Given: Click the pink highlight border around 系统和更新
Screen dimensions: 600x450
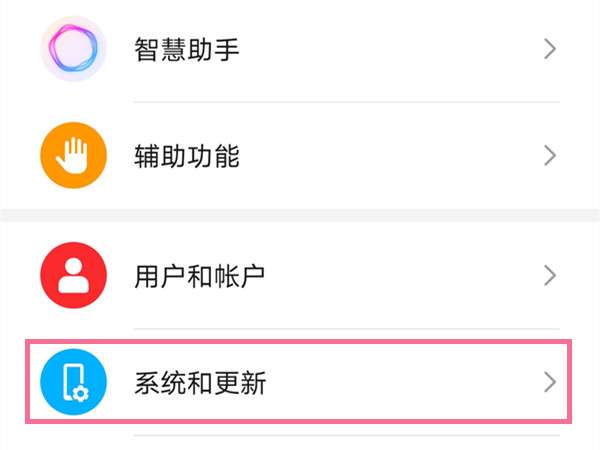Looking at the screenshot, I should coord(300,342).
